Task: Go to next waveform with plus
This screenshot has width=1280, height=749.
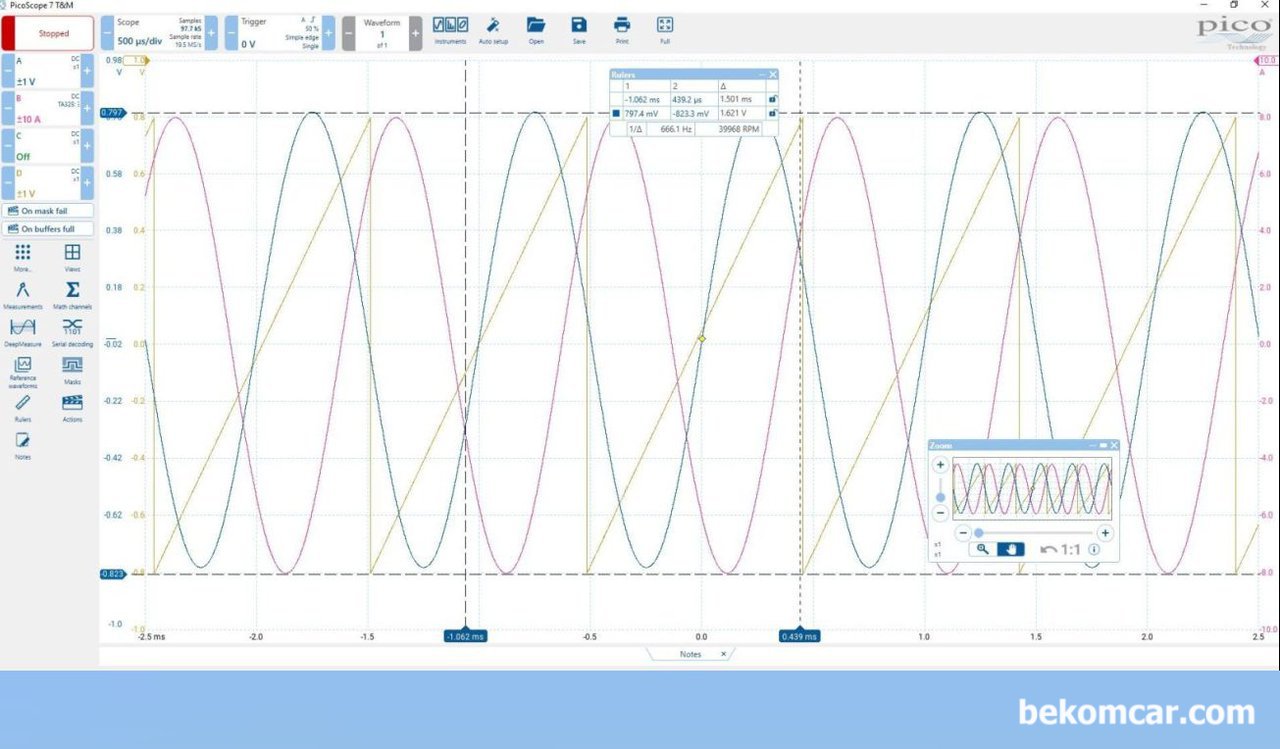Action: (x=416, y=33)
